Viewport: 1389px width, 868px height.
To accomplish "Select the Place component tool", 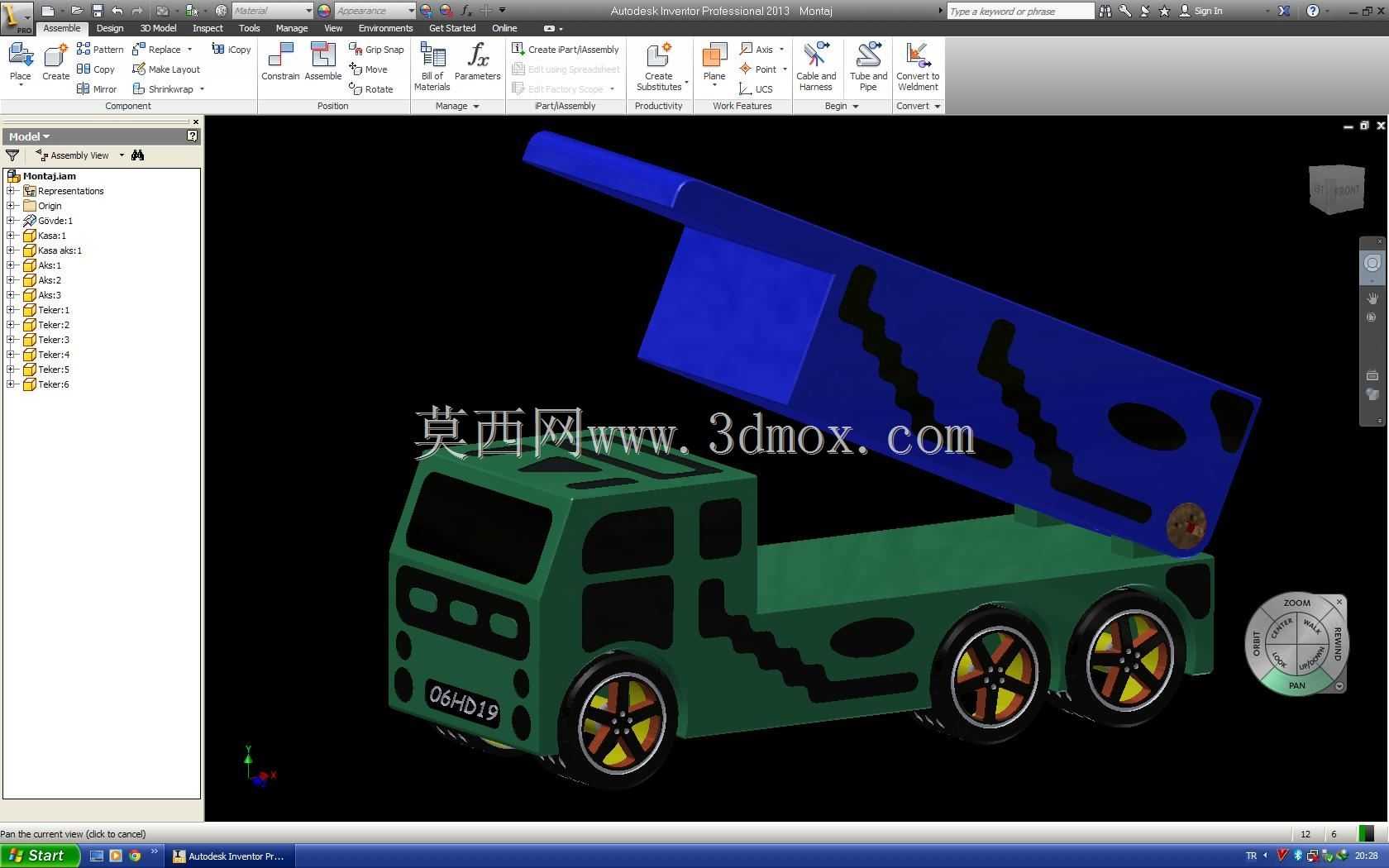I will (20, 63).
